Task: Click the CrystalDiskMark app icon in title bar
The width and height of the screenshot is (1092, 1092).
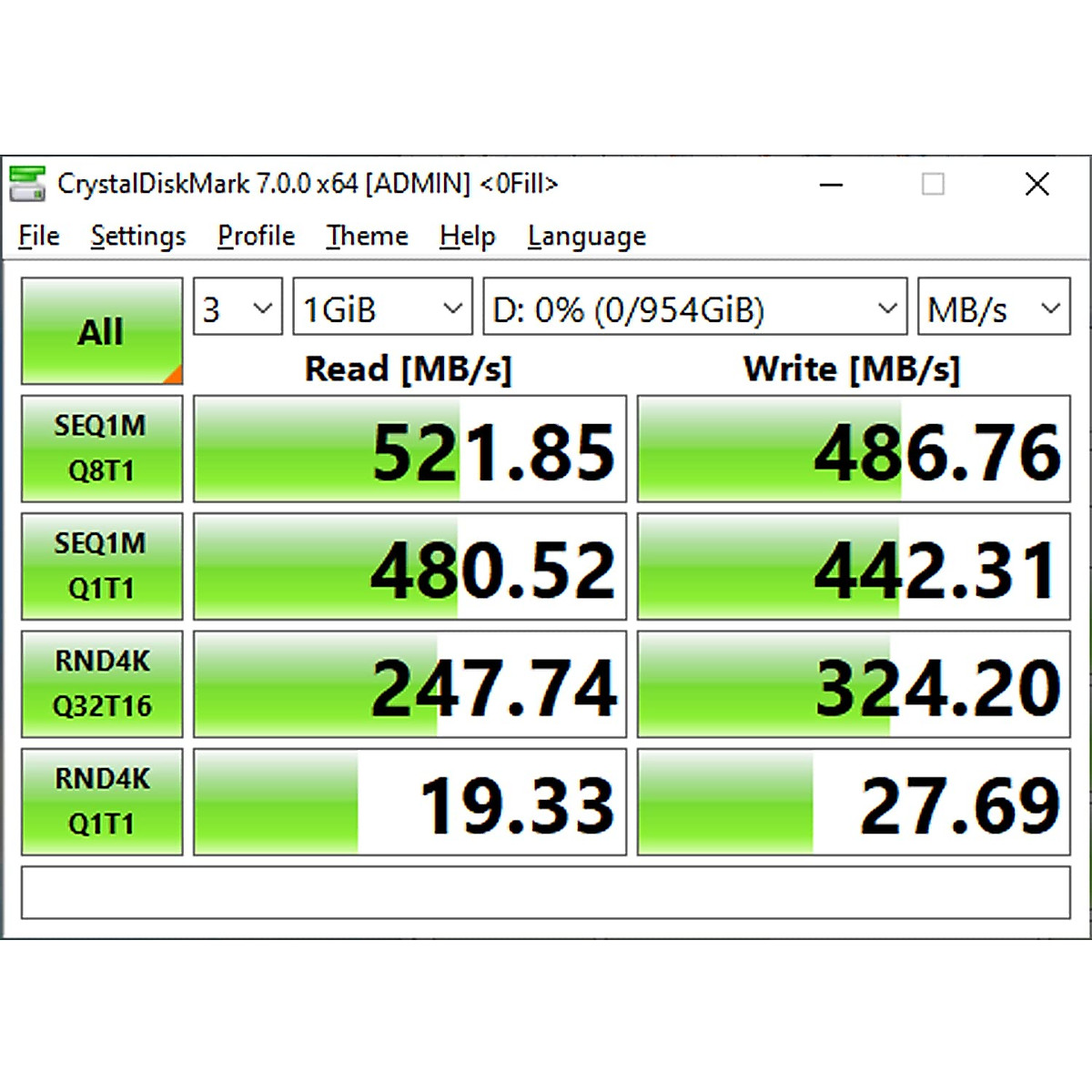Action: click(27, 184)
